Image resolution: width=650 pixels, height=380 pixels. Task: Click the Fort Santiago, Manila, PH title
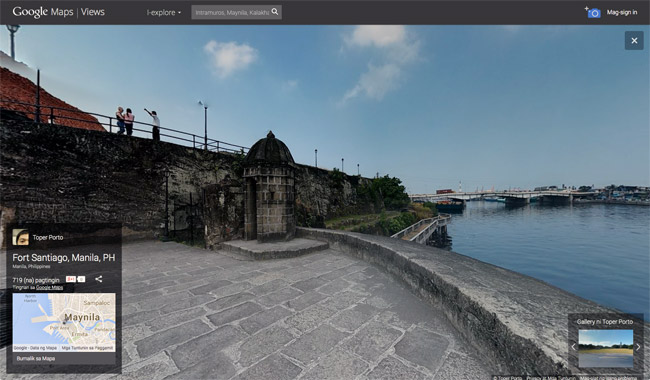tap(64, 257)
